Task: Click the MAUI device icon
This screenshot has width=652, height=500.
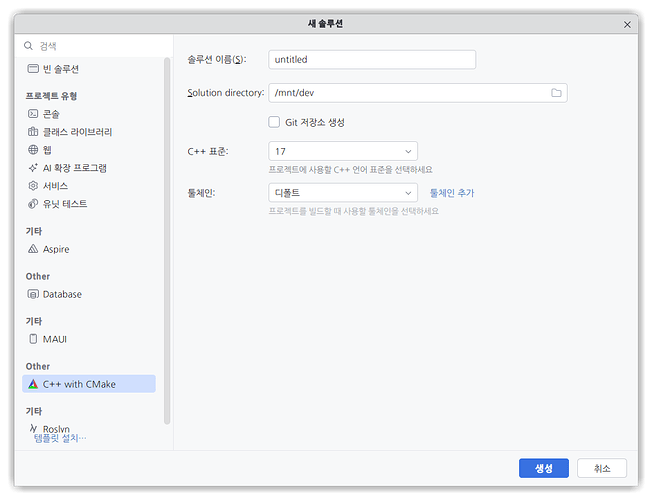Action: coord(33,339)
